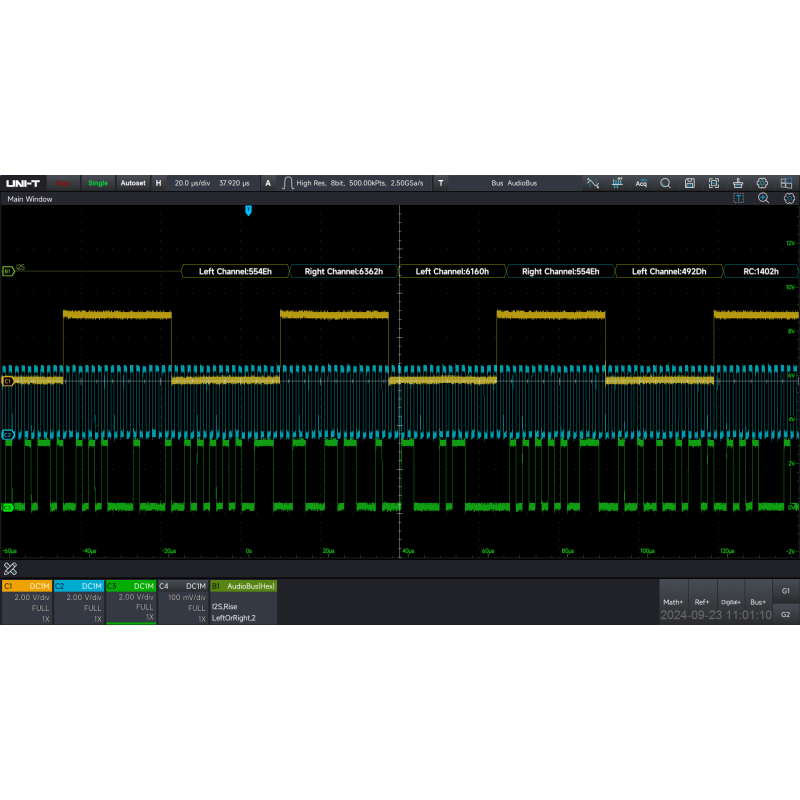Click C1 2.00 V/div scale value

[x=32, y=597]
